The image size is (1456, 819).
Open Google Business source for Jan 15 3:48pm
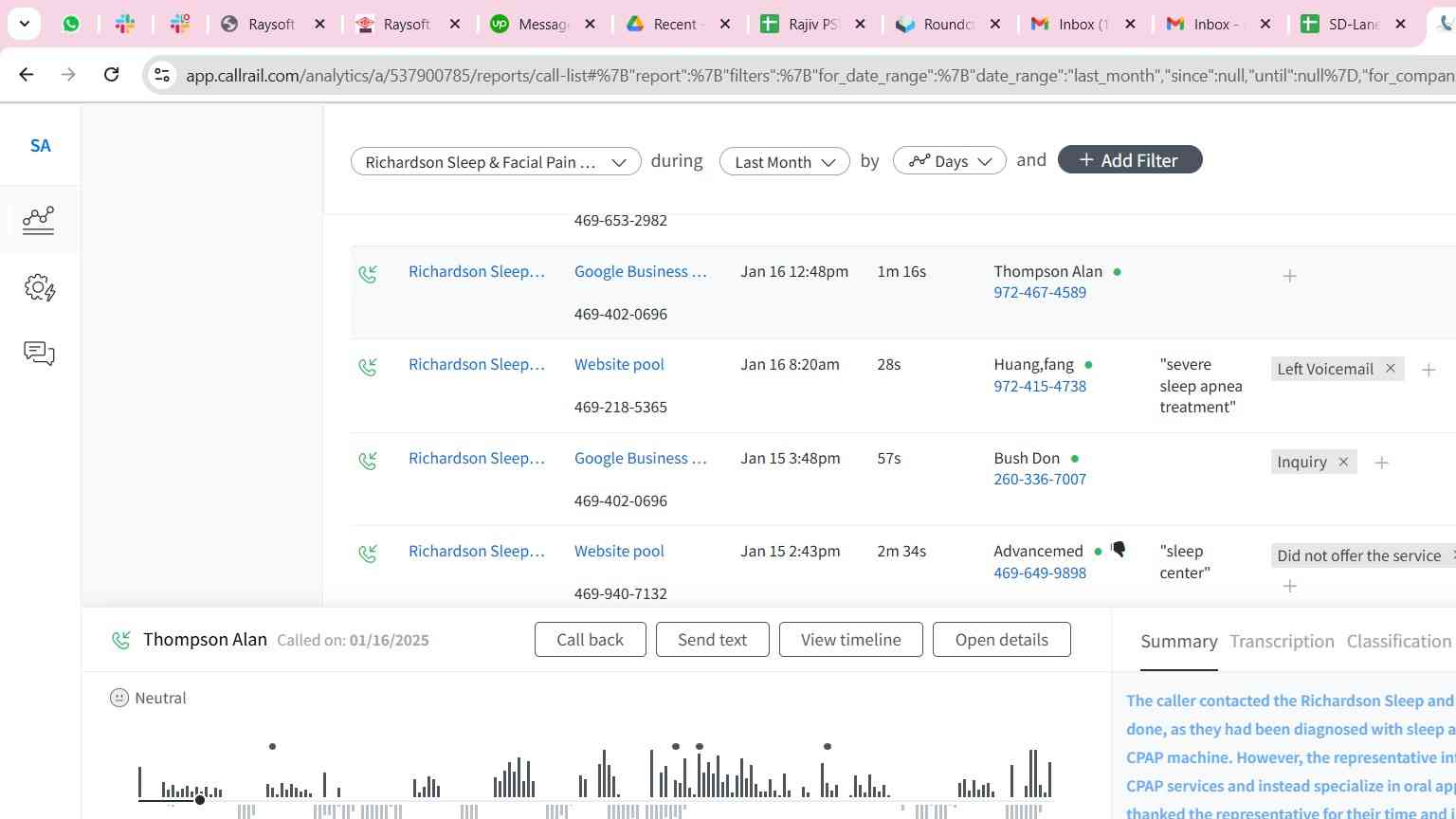click(641, 459)
